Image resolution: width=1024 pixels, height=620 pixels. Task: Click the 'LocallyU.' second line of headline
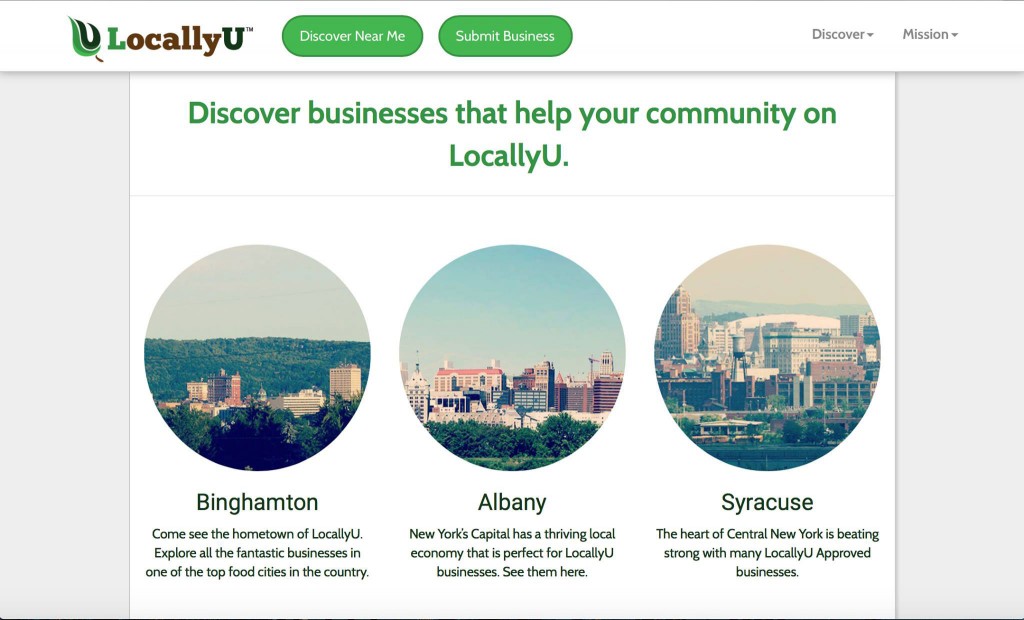pos(509,155)
